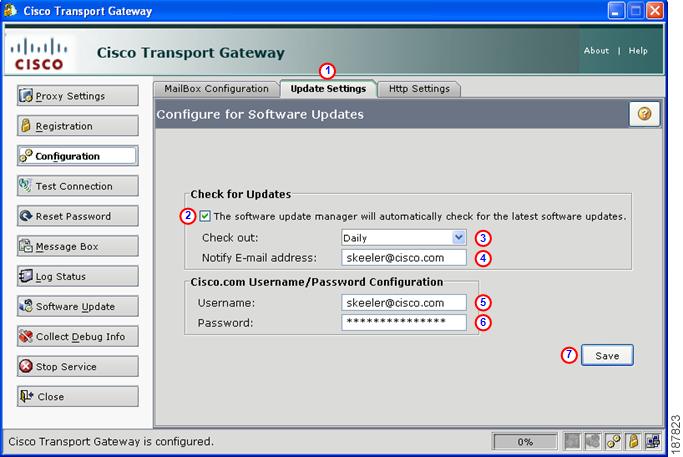Click the network computers status bar icon
The height and width of the screenshot is (457, 683).
[653, 441]
